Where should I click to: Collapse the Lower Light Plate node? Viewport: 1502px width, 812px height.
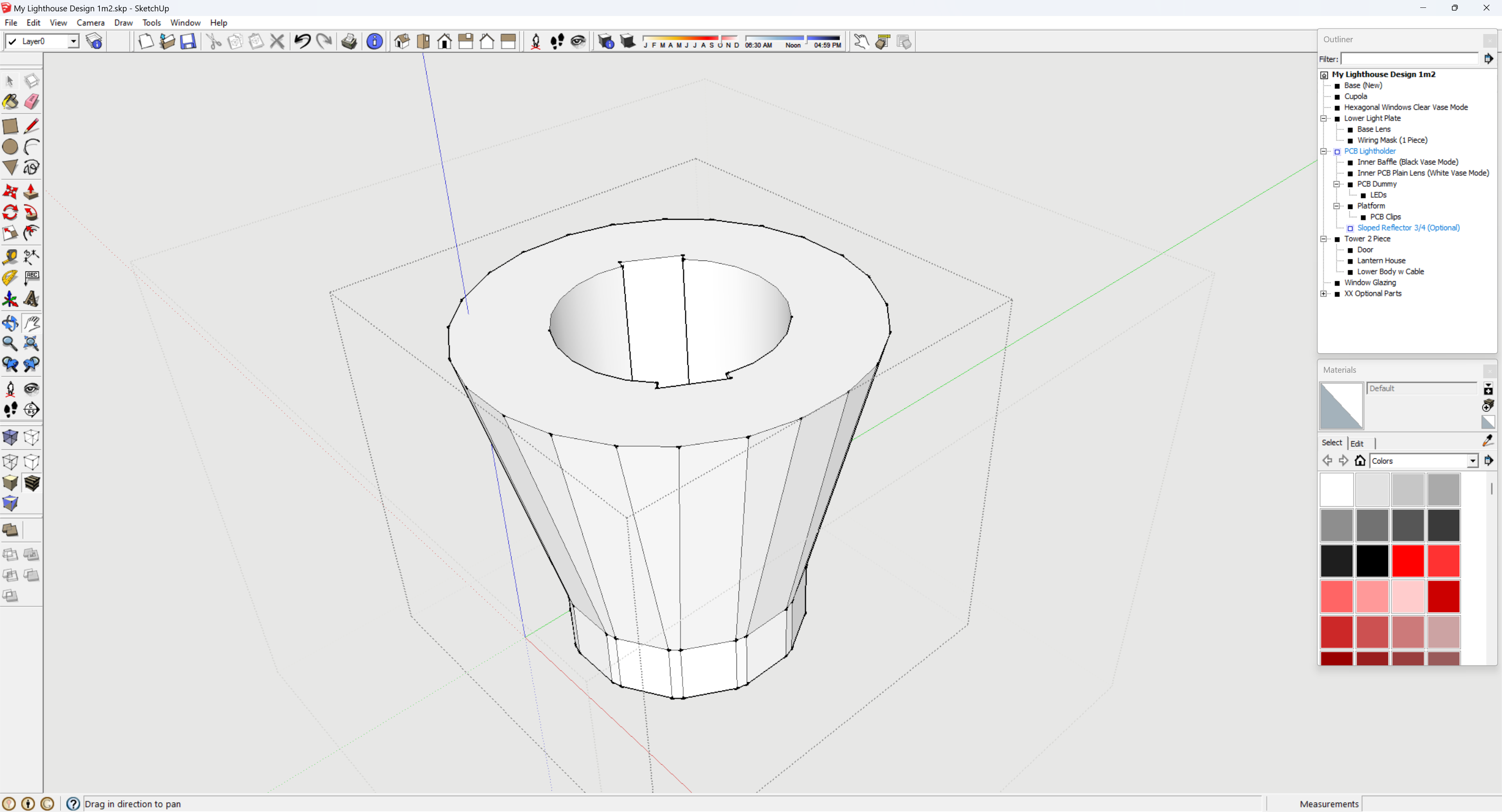pyautogui.click(x=1324, y=119)
